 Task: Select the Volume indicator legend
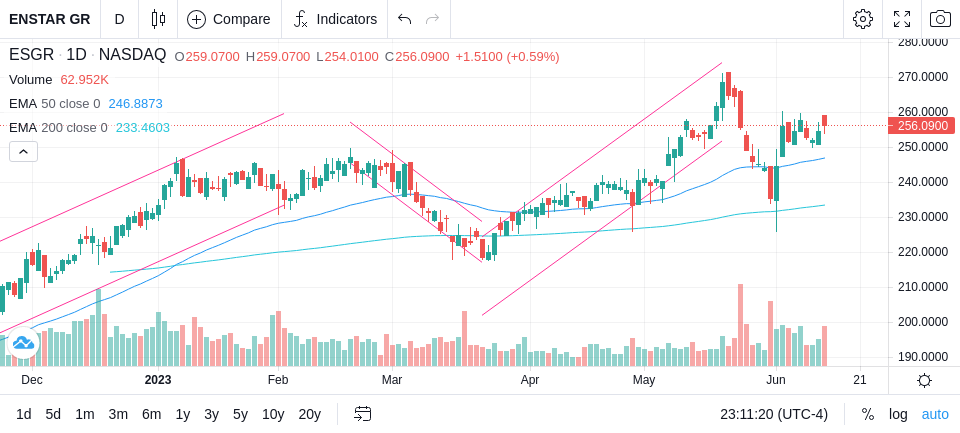(x=31, y=80)
